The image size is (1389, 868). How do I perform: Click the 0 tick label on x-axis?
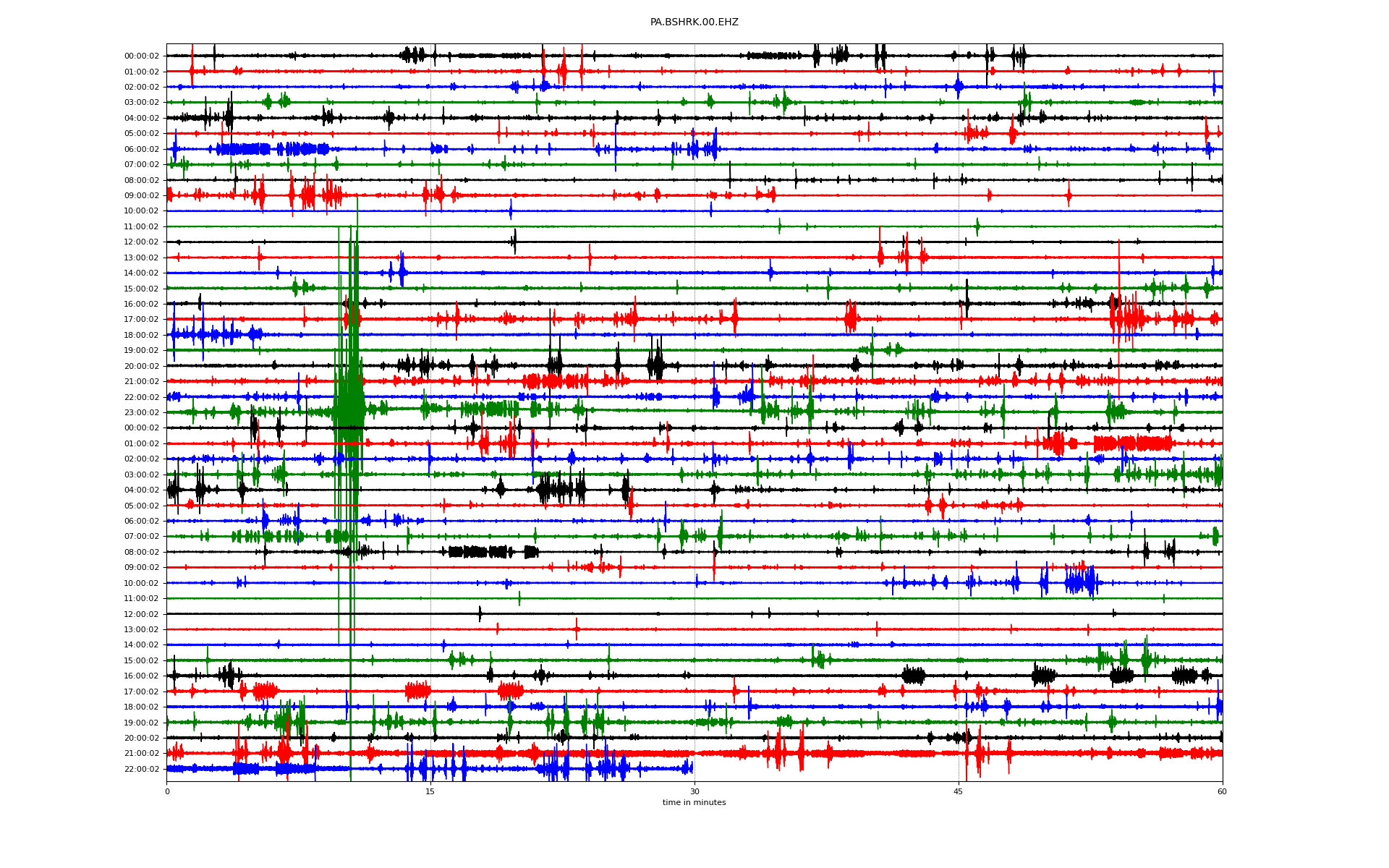167,791
